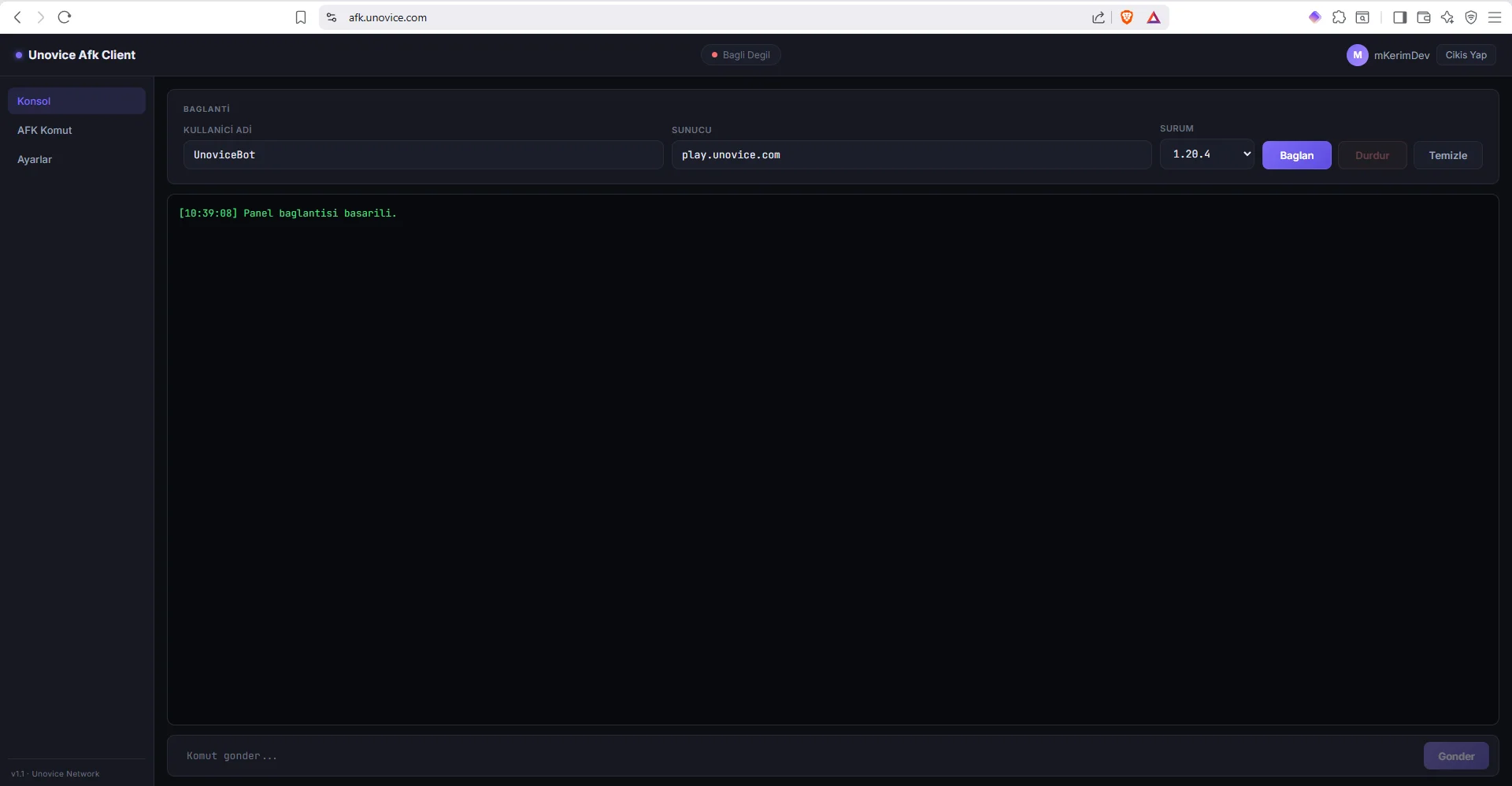This screenshot has height=786, width=1512.
Task: Click the Durdur stop button
Action: 1373,155
